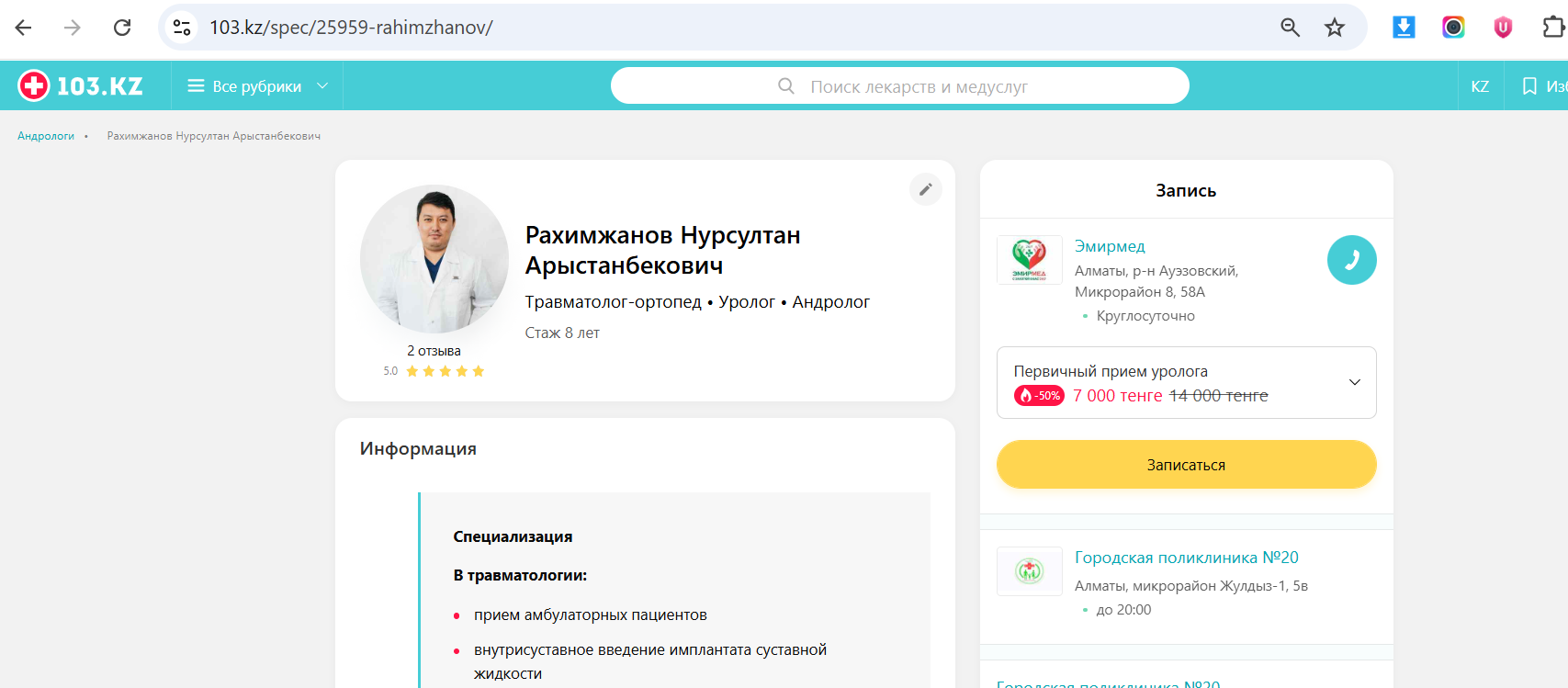The height and width of the screenshot is (688, 1568).
Task: Click the doctor name Рахимжанов Нурсултан Арыстанбекович heading
Action: click(662, 250)
